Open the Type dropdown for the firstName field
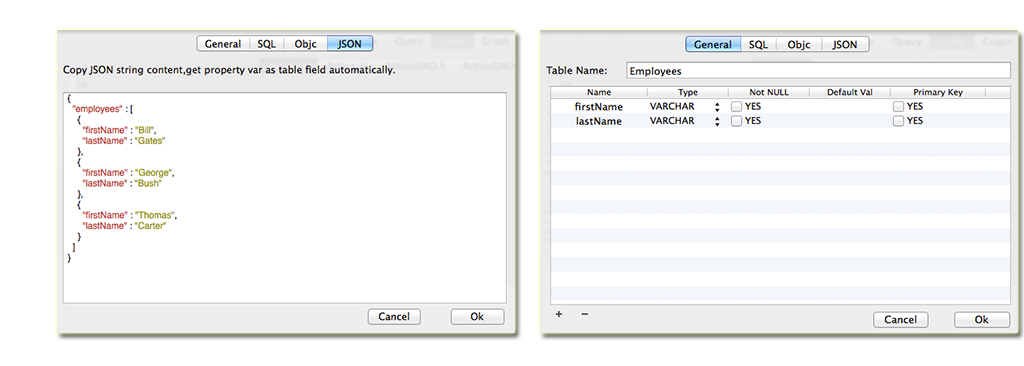Screen dimensions: 1024x366 coord(717,107)
